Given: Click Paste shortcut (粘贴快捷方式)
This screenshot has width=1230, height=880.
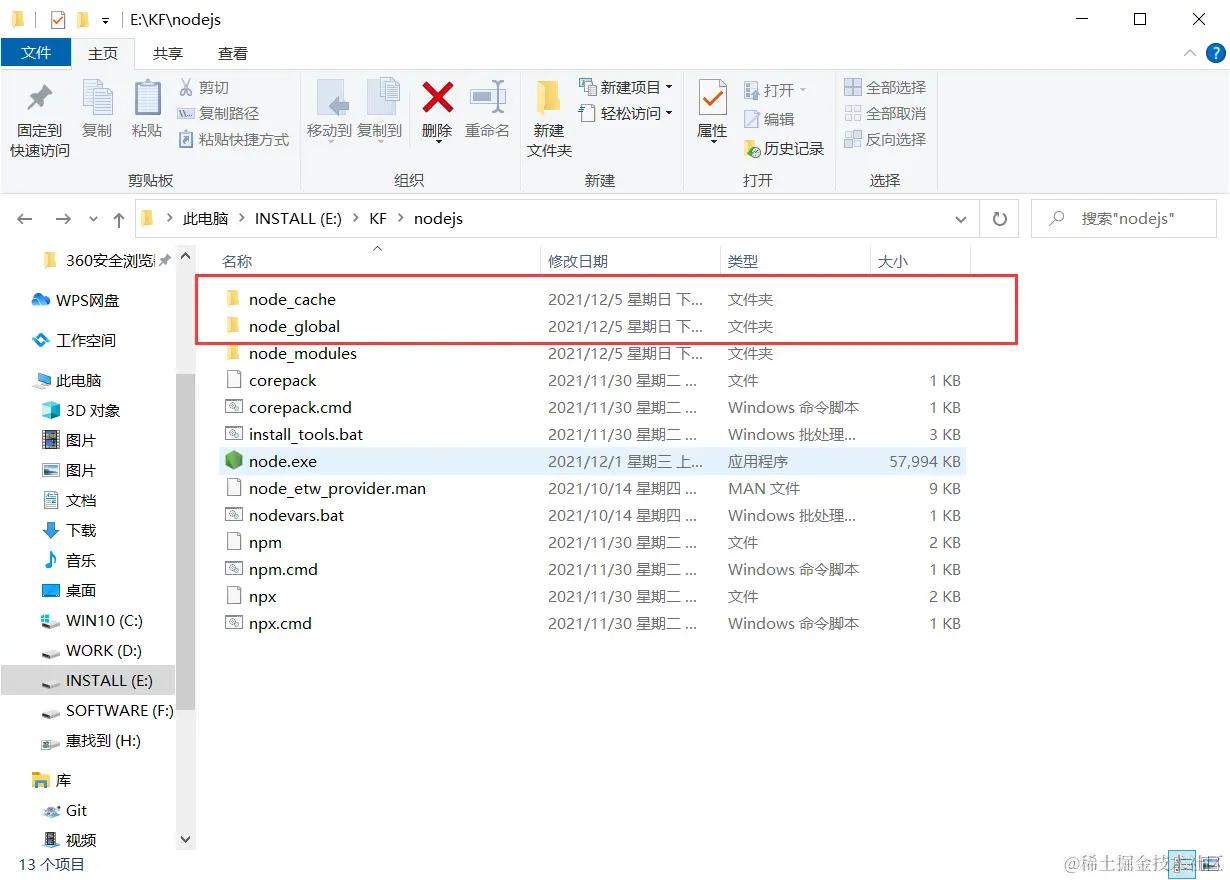Looking at the screenshot, I should tap(234, 139).
